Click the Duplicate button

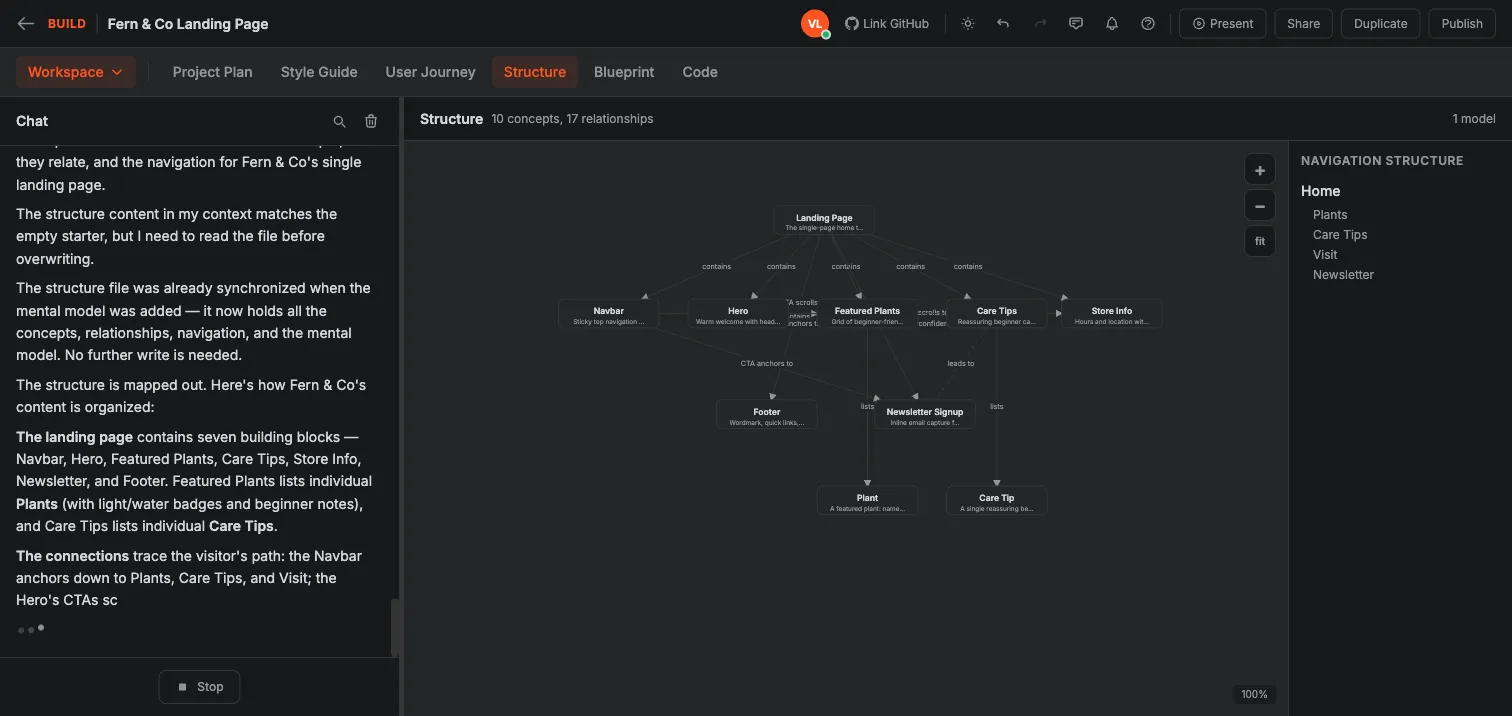pyautogui.click(x=1380, y=24)
